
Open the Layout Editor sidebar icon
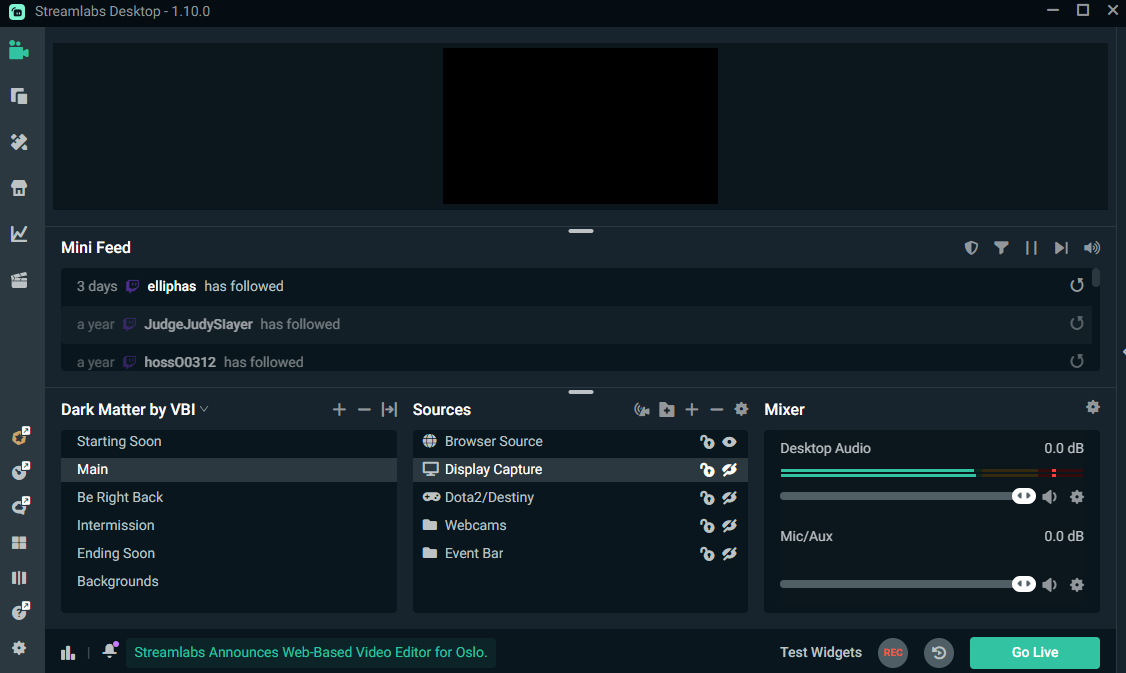[19, 96]
